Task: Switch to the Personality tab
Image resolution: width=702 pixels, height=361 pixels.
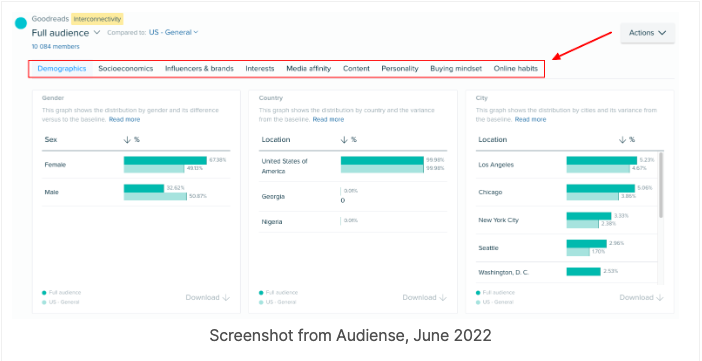Action: click(400, 69)
